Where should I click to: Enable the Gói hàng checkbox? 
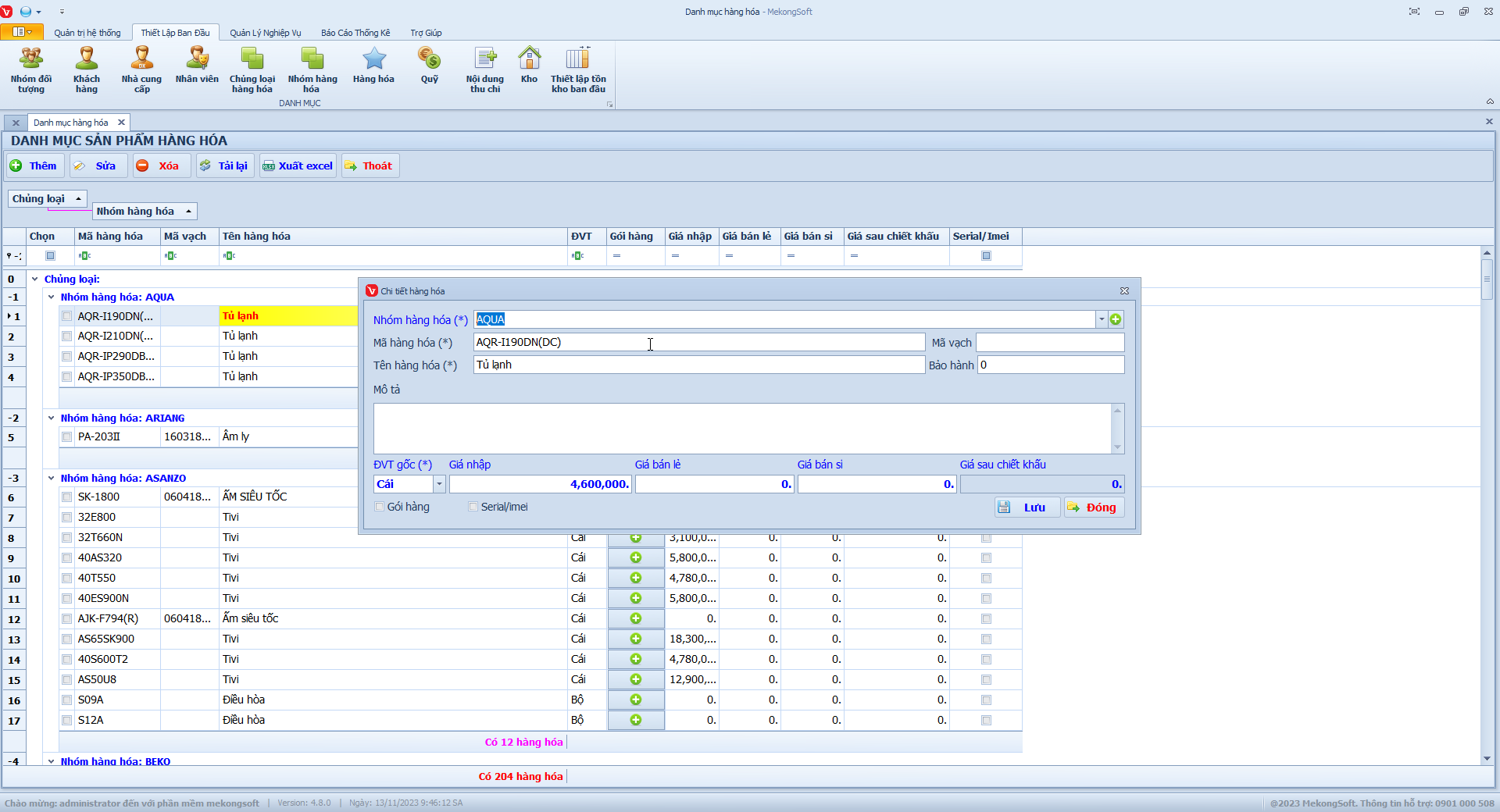pyautogui.click(x=380, y=507)
